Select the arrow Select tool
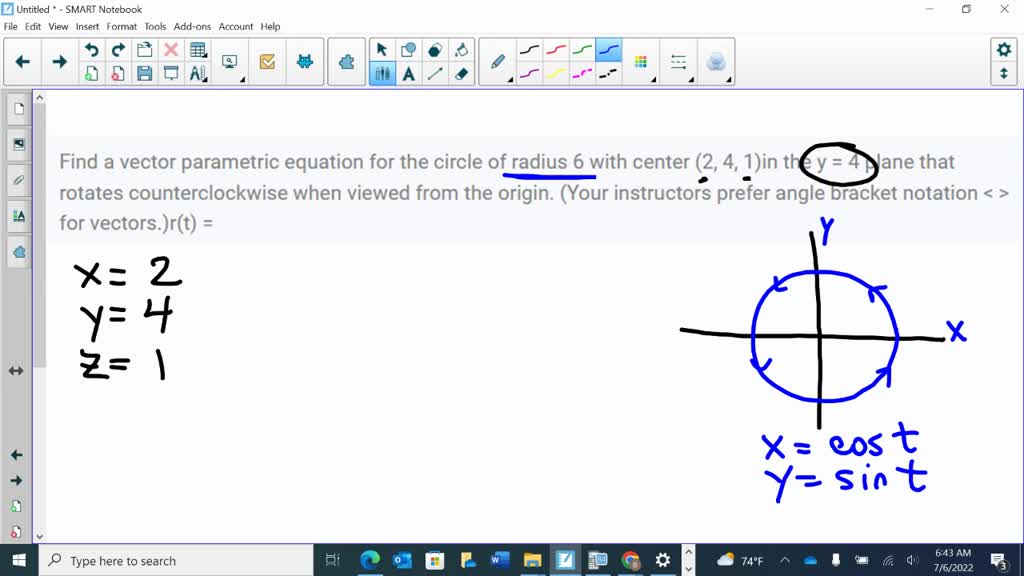 tap(381, 49)
